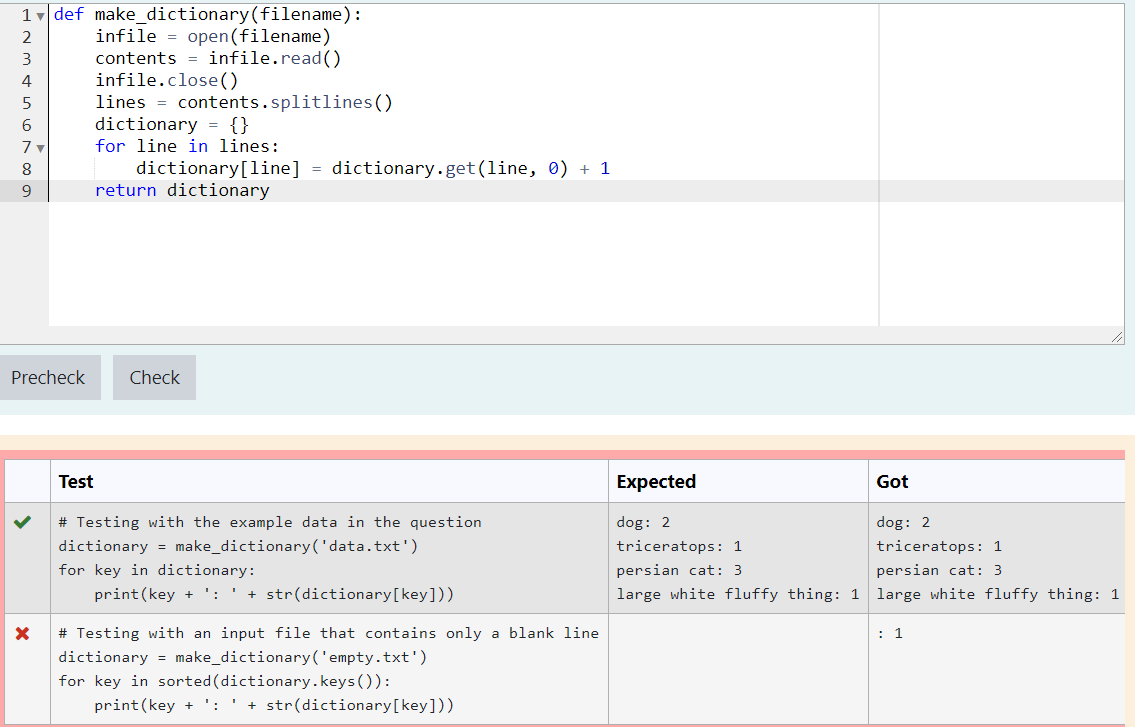
Task: Click 'triceratops: 1' in the Expected column
Action: [x=679, y=546]
